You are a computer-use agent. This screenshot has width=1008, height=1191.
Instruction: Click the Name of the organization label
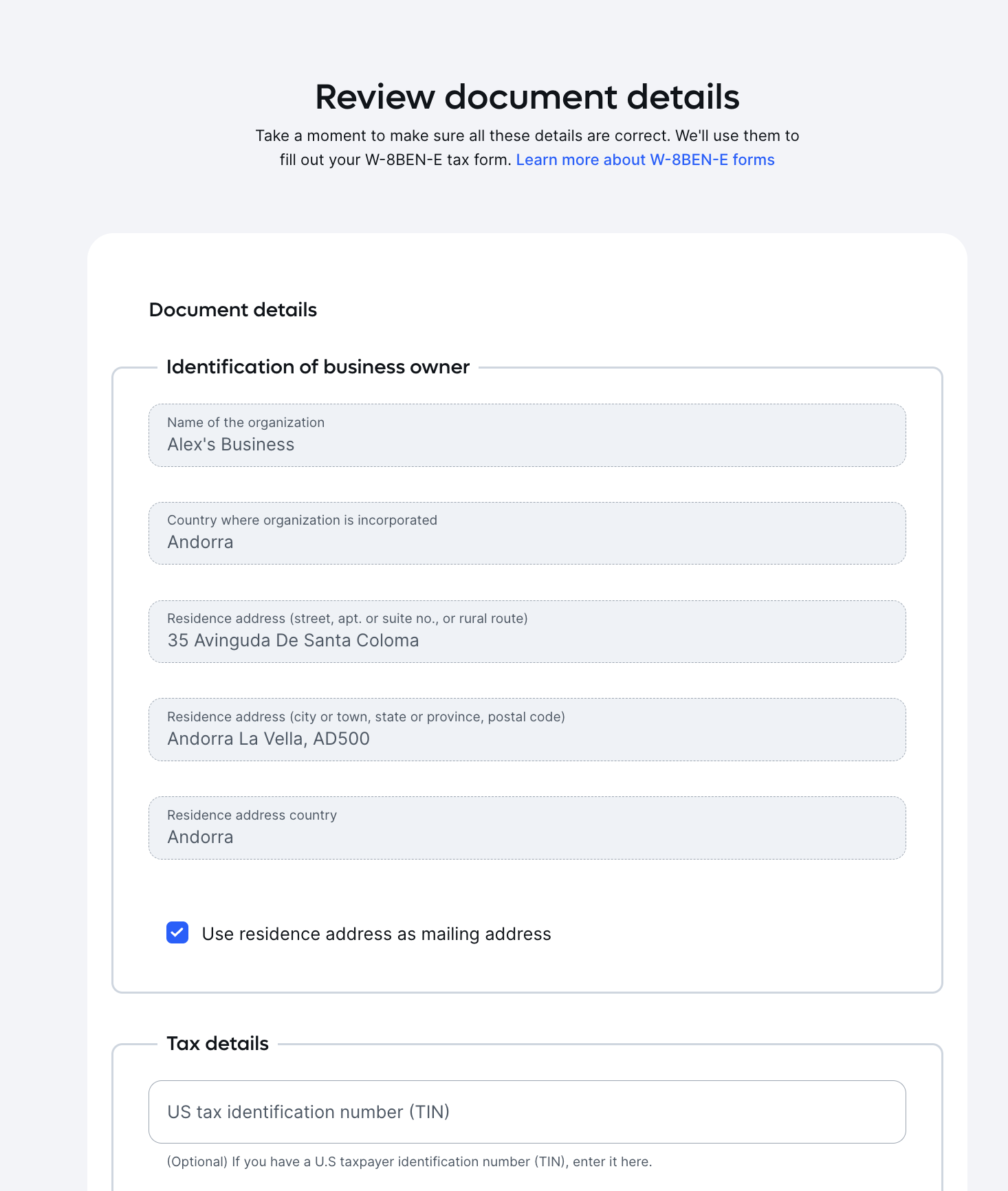point(245,422)
